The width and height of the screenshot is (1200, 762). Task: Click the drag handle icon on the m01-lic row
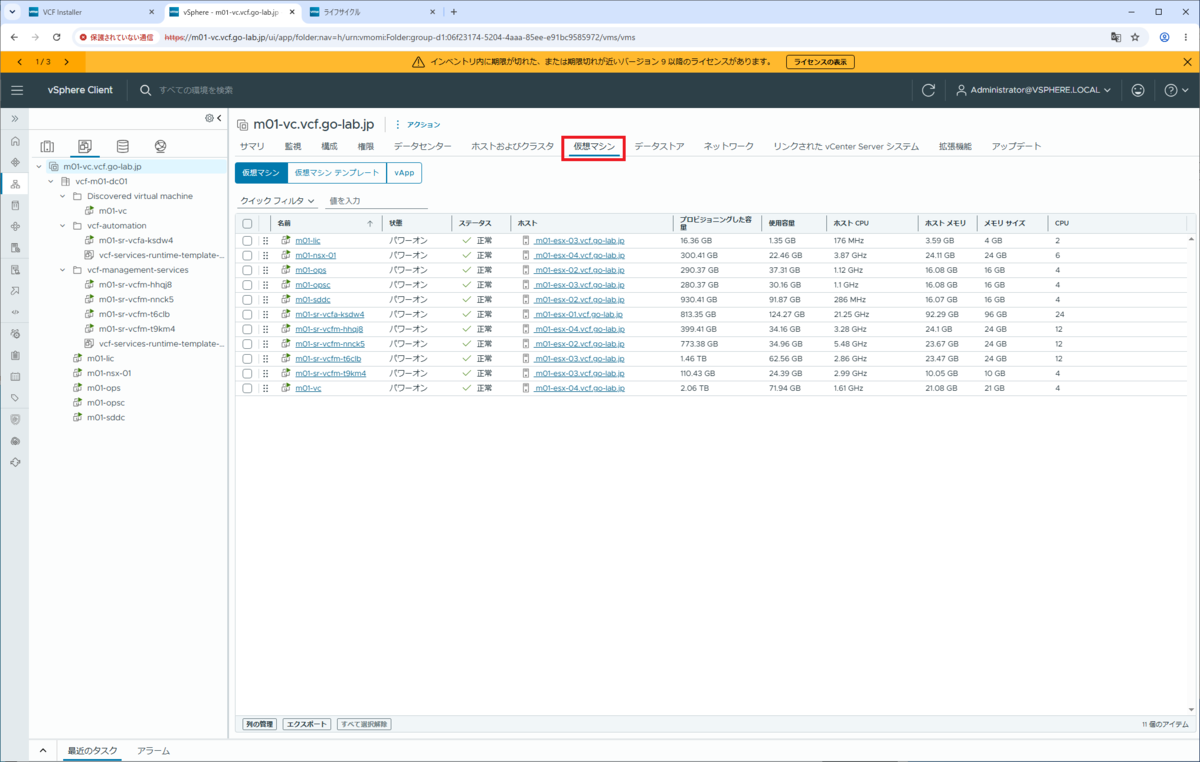pos(266,241)
